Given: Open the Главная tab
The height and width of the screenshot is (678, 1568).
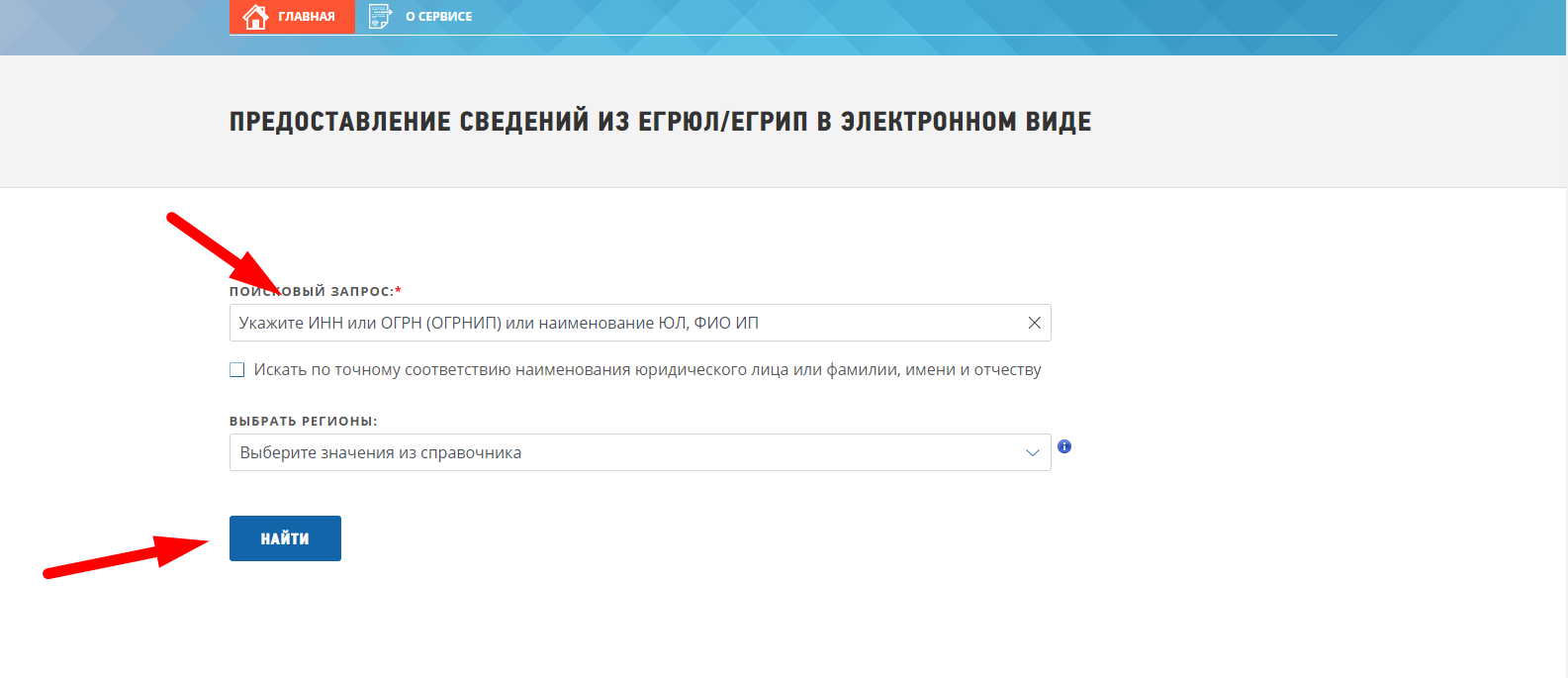Looking at the screenshot, I should (x=306, y=17).
